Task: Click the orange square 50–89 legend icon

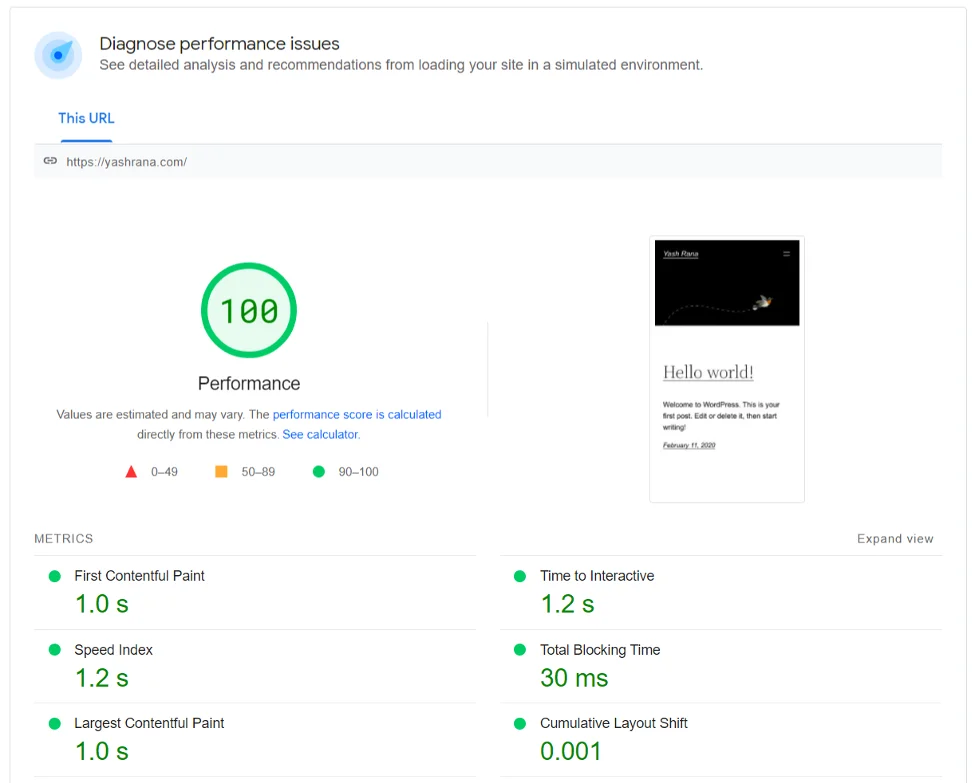Action: point(221,472)
